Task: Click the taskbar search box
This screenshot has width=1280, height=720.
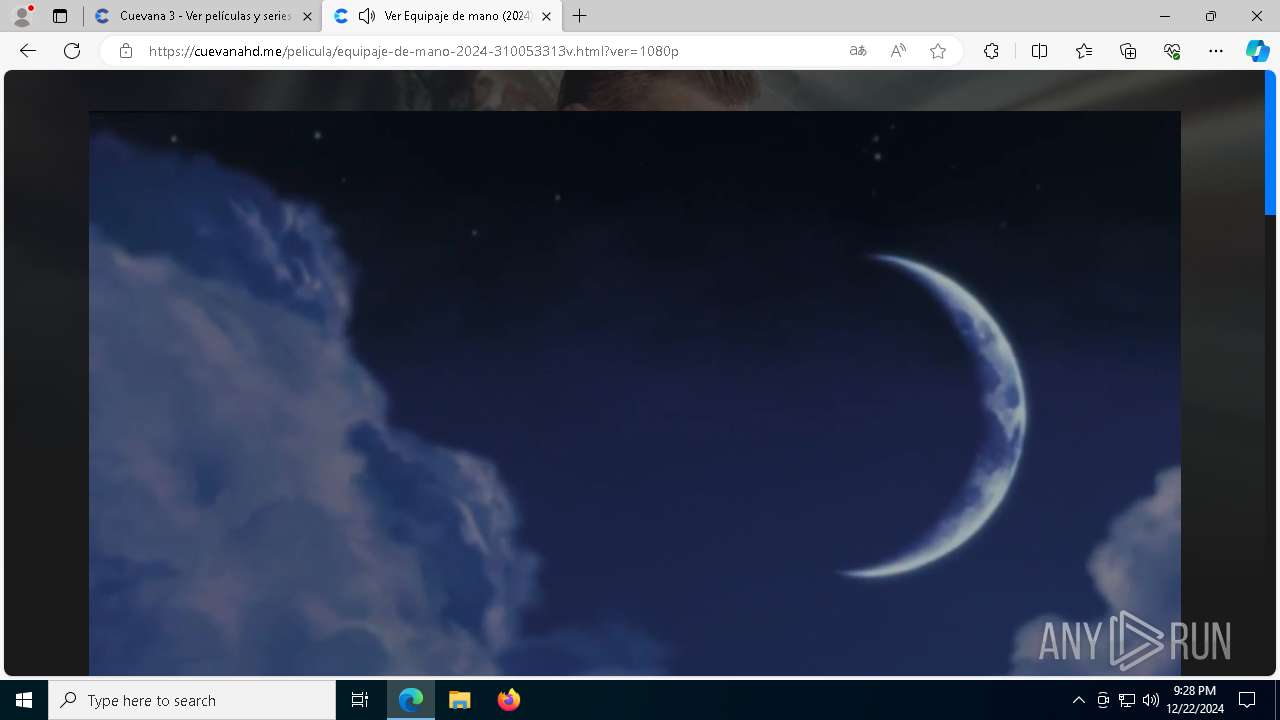Action: point(192,700)
